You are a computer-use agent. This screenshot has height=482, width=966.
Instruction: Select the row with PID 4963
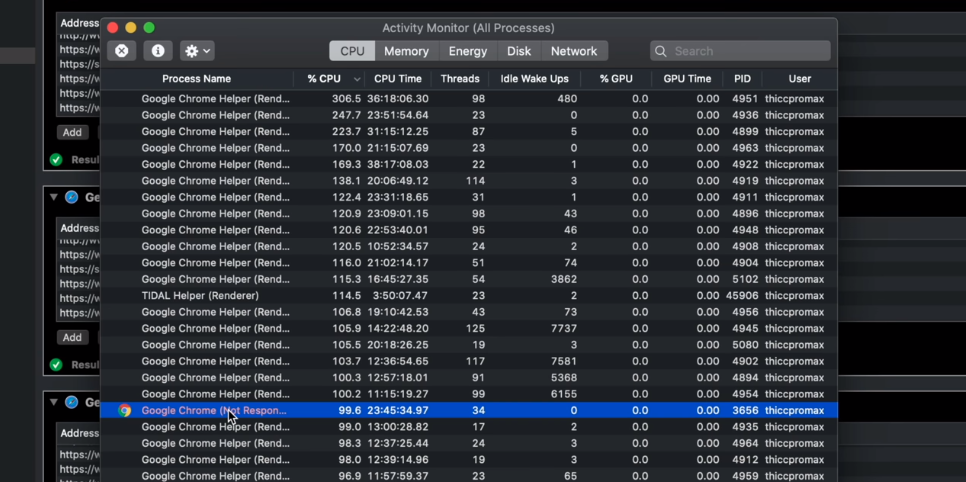(x=469, y=148)
